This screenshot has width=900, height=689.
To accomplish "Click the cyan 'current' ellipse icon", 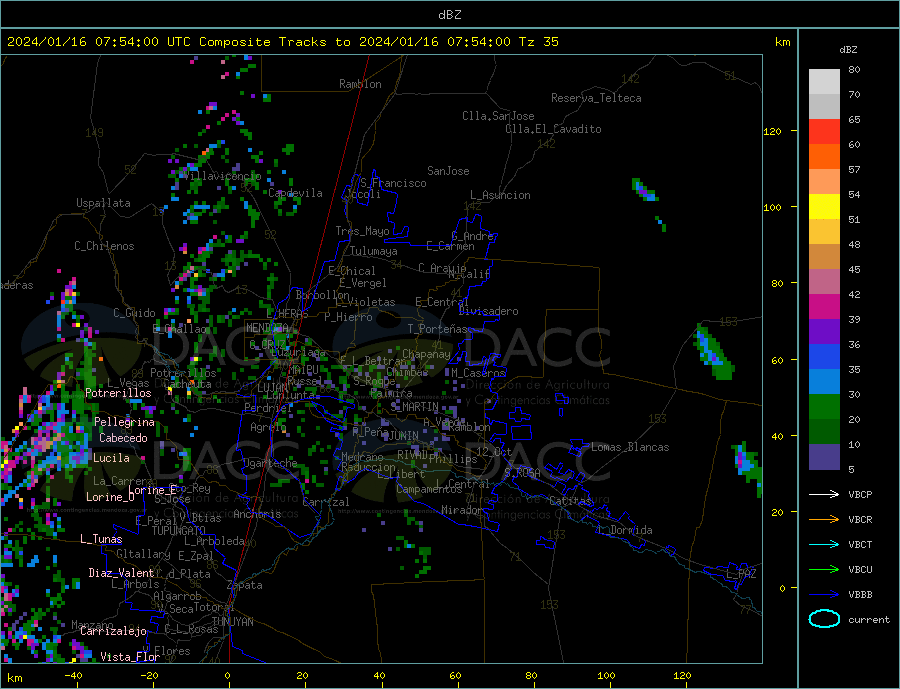I will pos(824,619).
